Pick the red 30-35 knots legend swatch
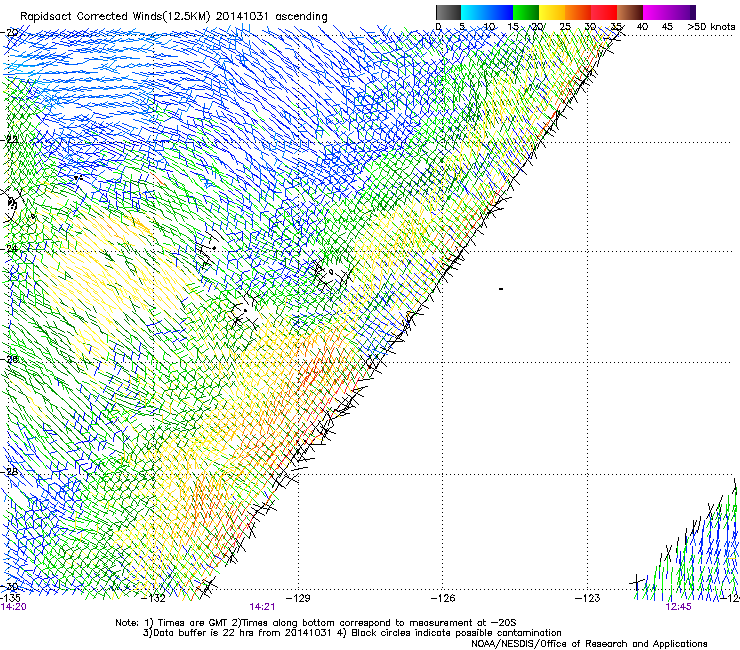Image resolution: width=740 pixels, height=650 pixels. (604, 12)
